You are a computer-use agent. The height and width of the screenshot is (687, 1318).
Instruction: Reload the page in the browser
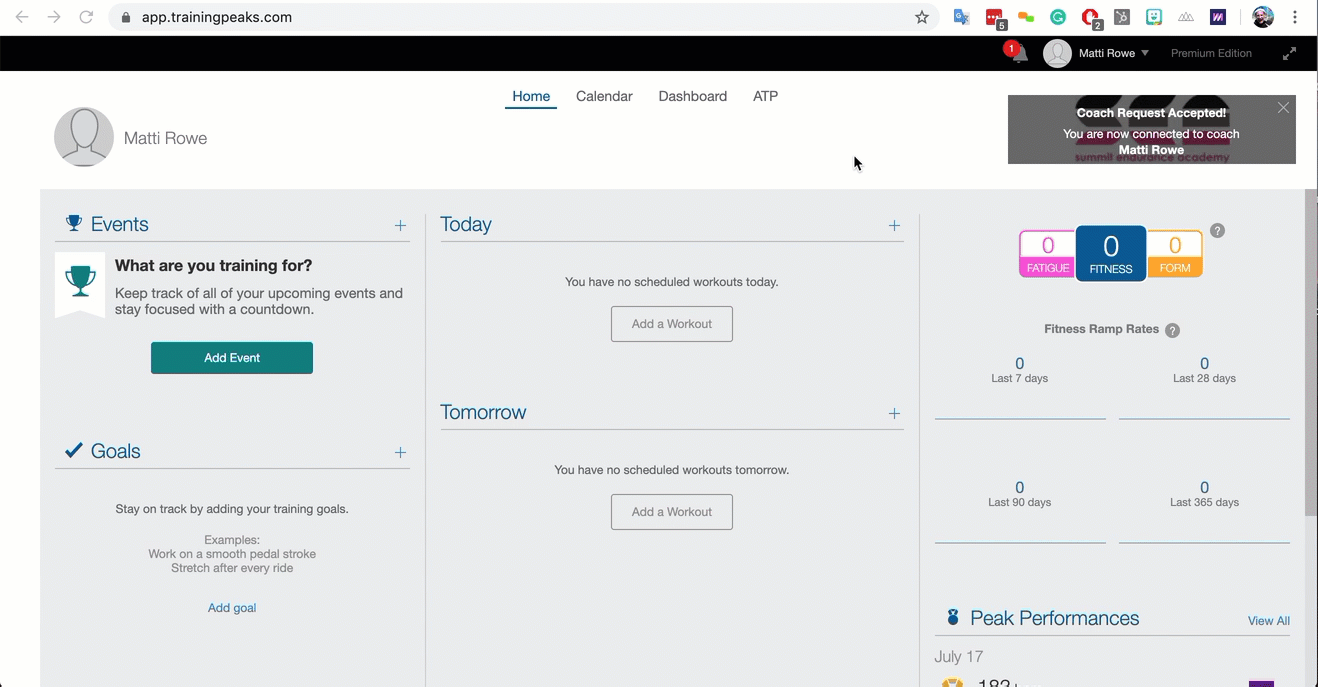point(86,17)
